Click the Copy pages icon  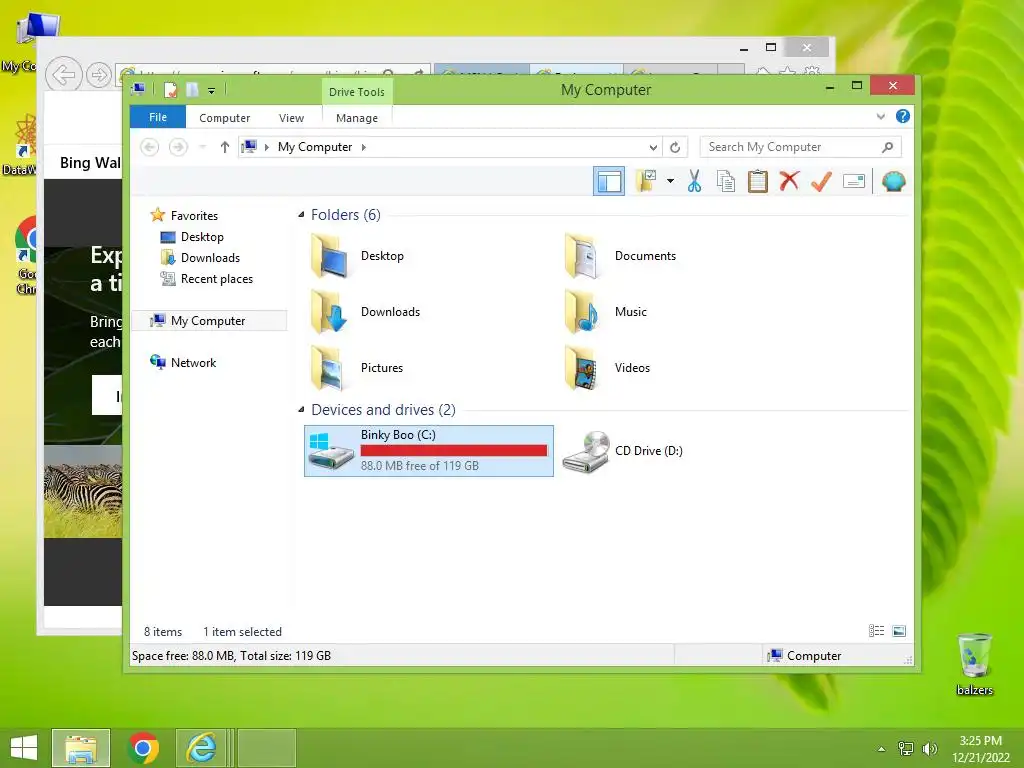pyautogui.click(x=726, y=181)
